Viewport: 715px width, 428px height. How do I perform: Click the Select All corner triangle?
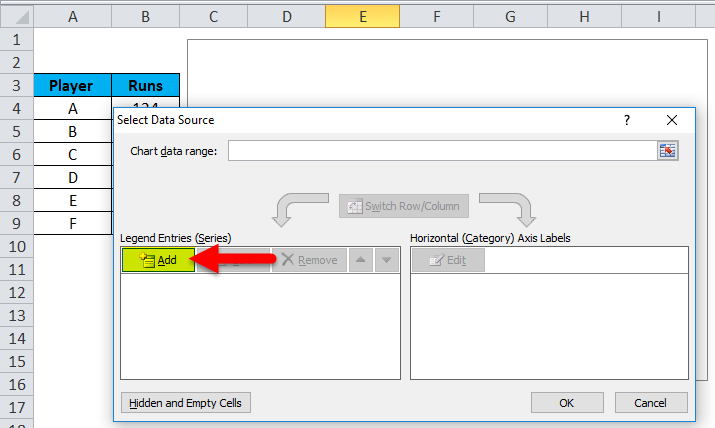click(x=17, y=17)
